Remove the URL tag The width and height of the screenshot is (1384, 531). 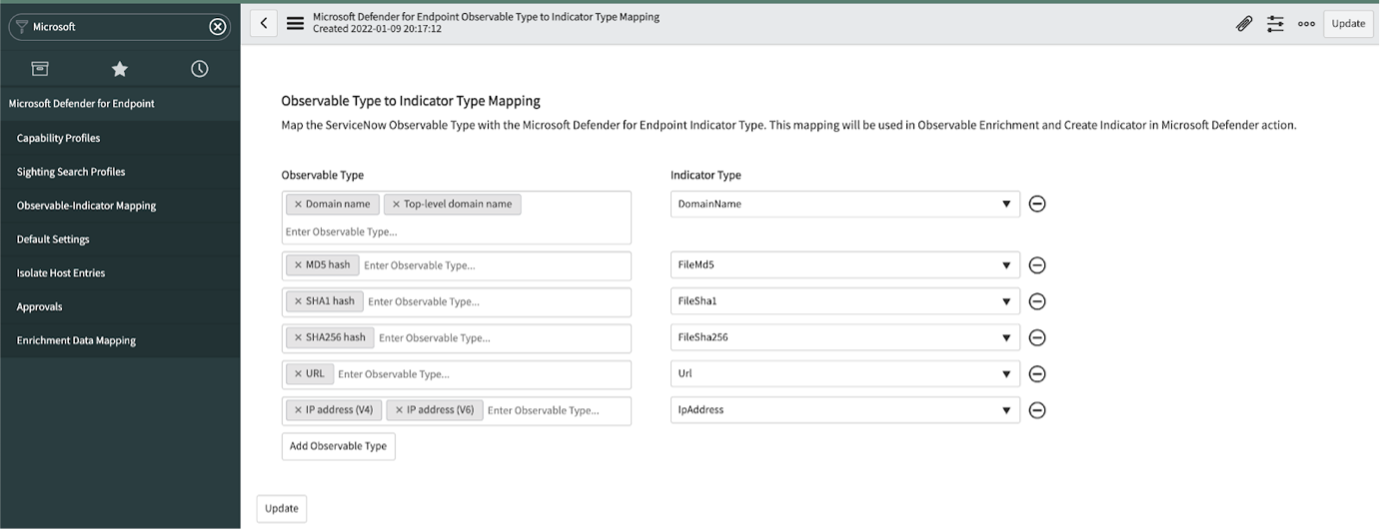point(297,374)
